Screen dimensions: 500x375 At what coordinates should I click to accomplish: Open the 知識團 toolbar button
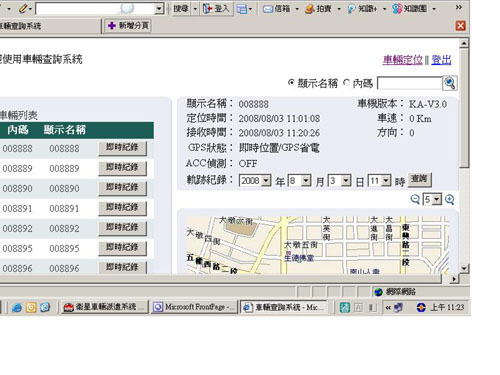(410, 9)
